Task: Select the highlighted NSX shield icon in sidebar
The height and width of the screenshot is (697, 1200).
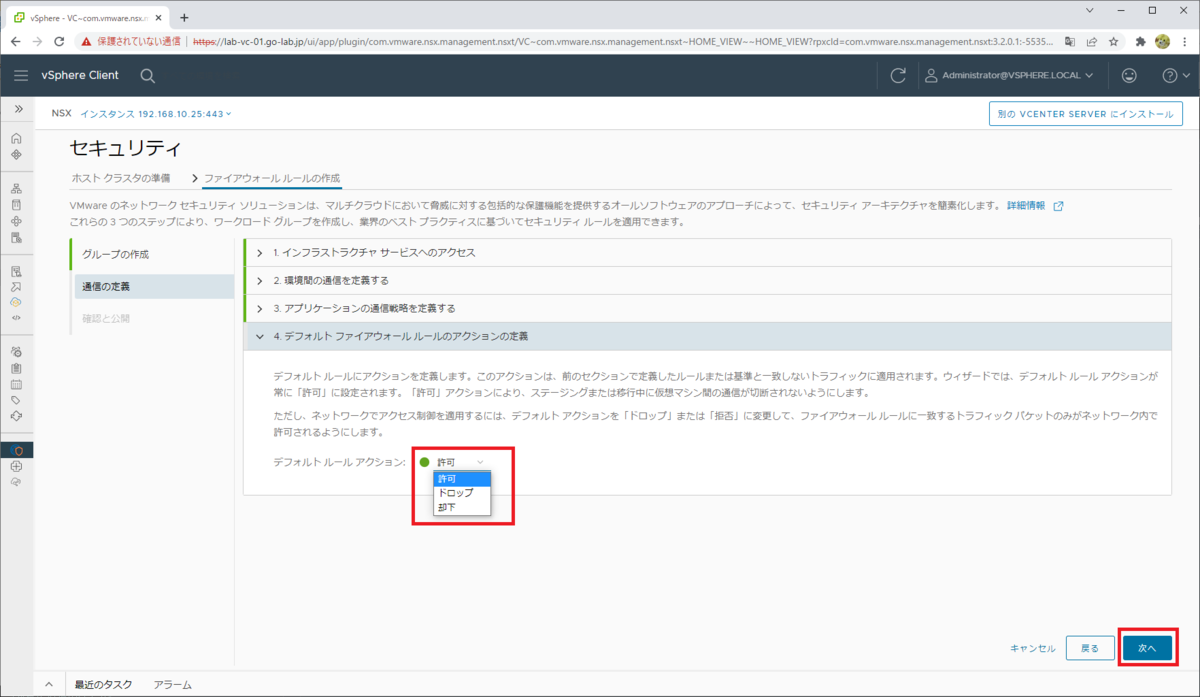Action: pyautogui.click(x=17, y=450)
